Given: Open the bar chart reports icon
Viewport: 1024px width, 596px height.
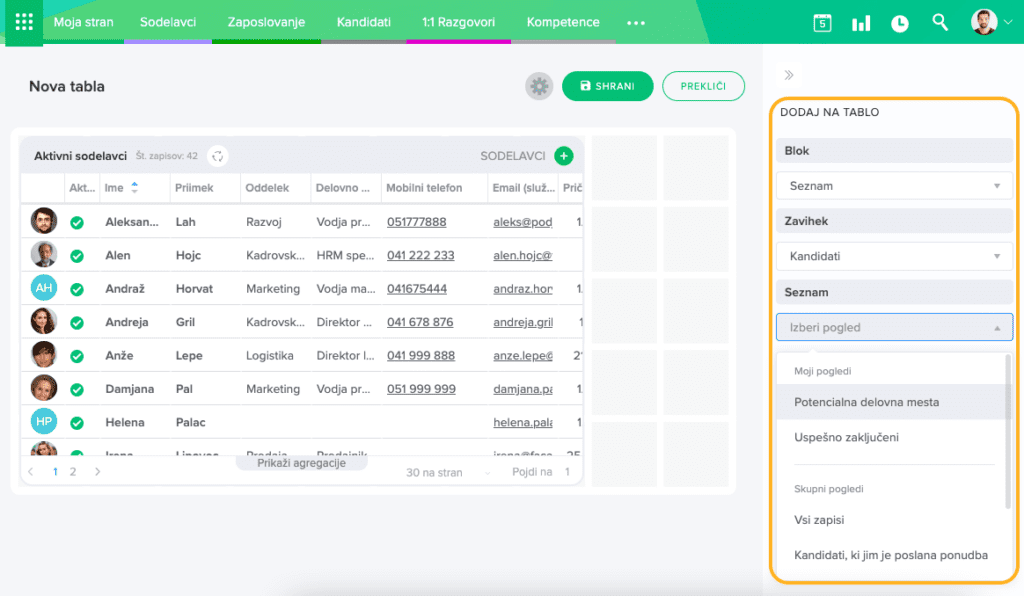Looking at the screenshot, I should click(x=860, y=23).
